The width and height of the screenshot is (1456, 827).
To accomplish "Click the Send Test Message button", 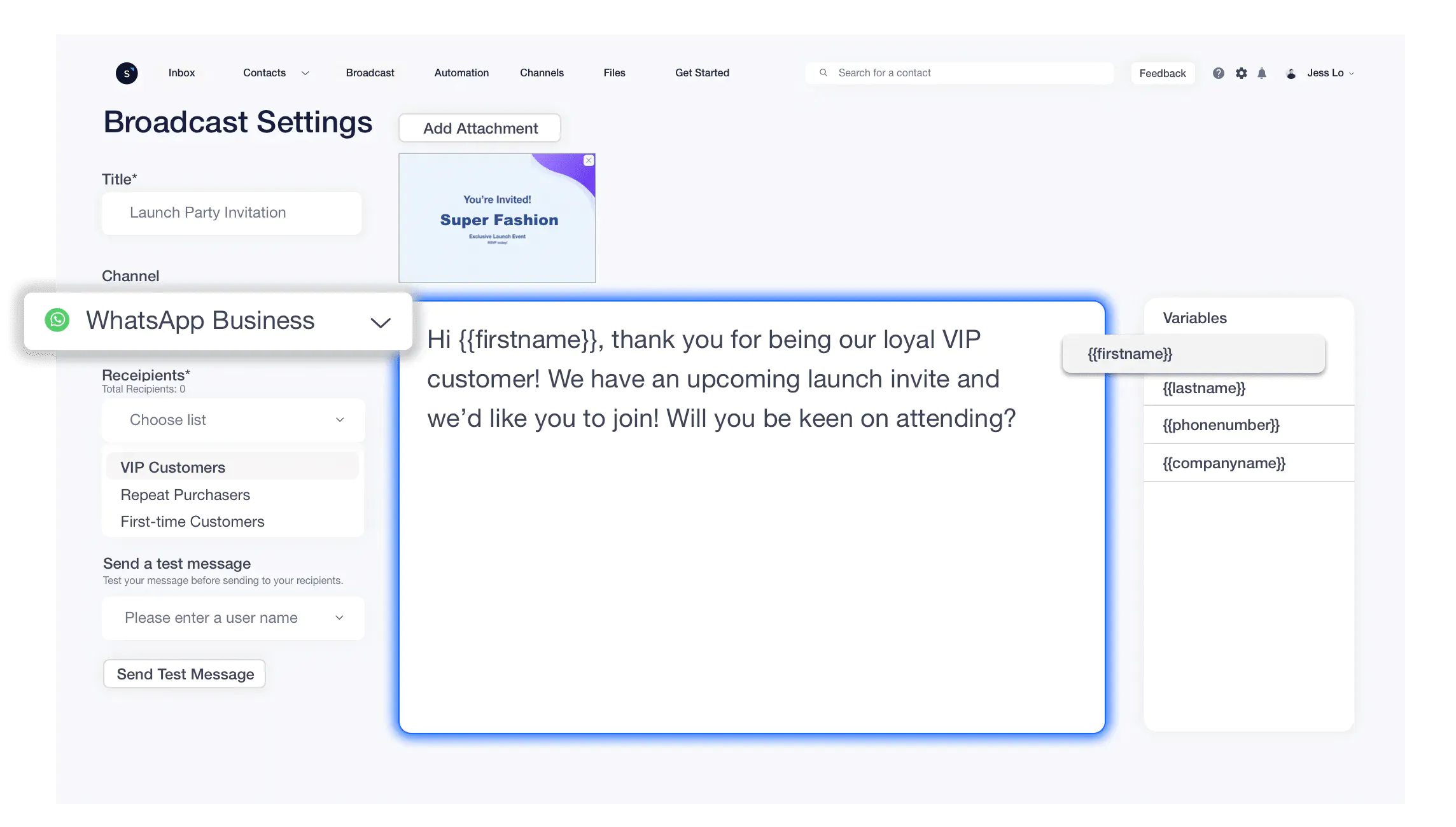I will tap(185, 673).
